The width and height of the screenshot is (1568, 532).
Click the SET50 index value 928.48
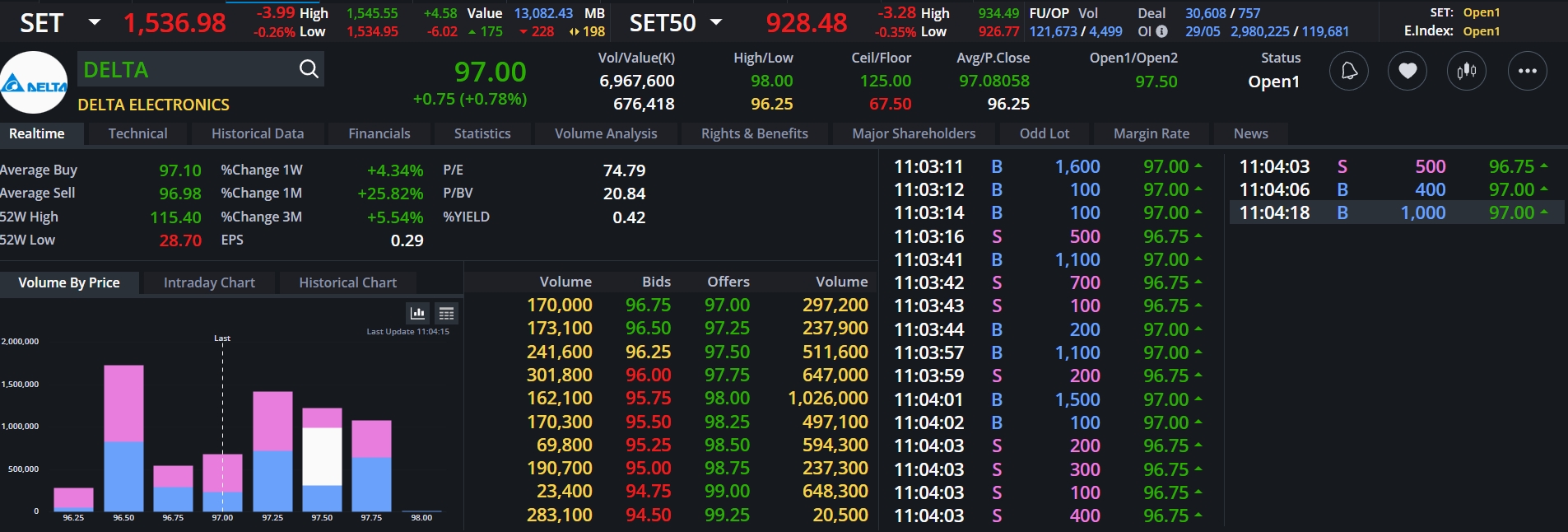click(x=806, y=23)
